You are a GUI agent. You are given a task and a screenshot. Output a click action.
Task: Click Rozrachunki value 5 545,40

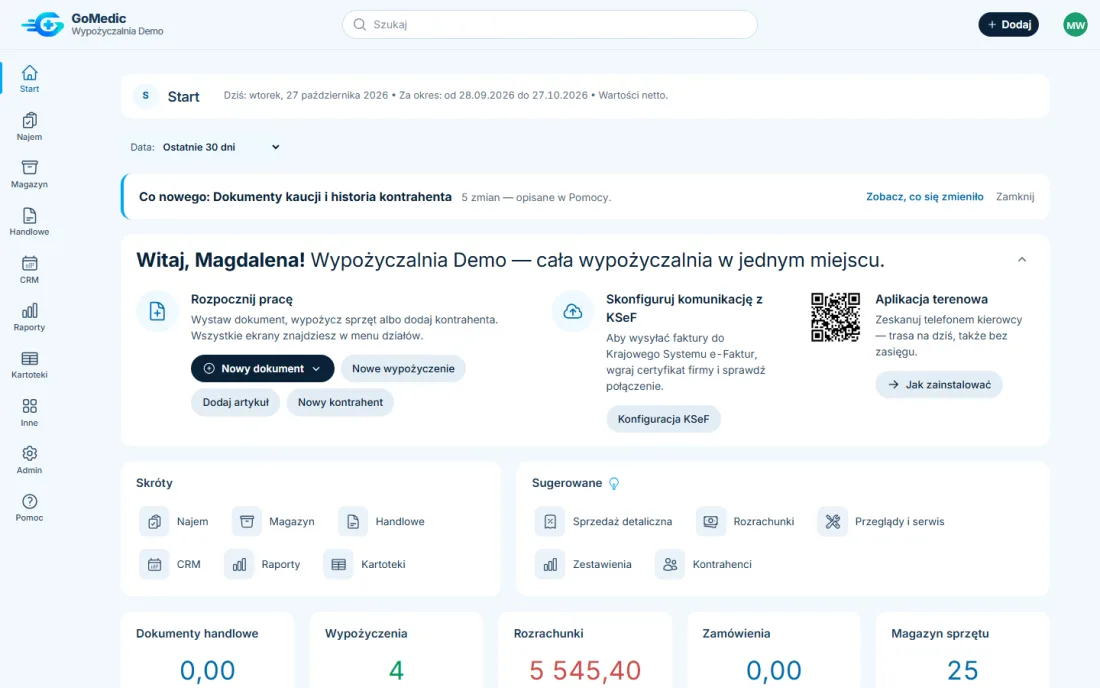[x=584, y=670]
